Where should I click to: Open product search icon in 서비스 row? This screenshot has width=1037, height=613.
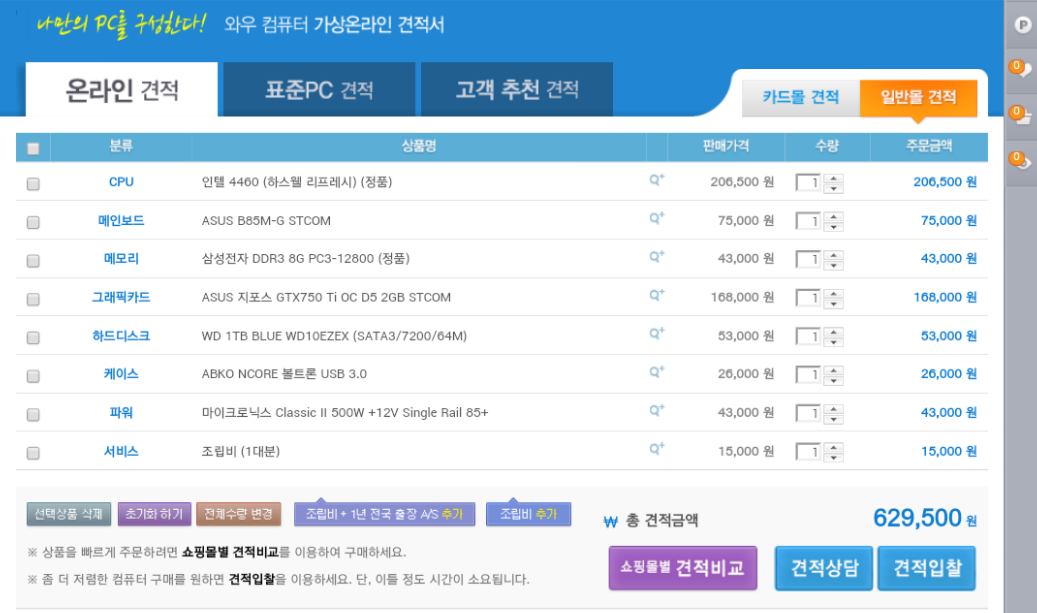coord(656,448)
